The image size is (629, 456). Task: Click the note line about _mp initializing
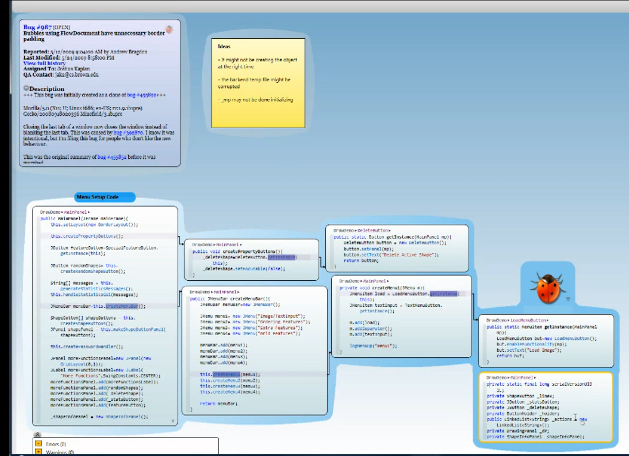coord(256,100)
